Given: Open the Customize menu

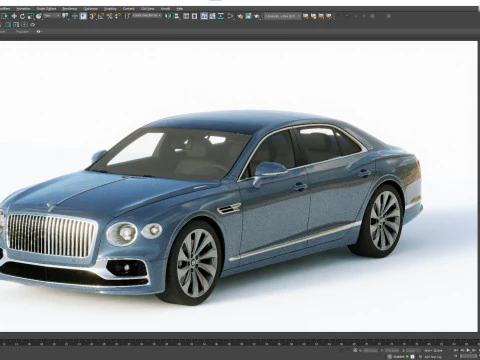Looking at the screenshot, I should [90, 9].
